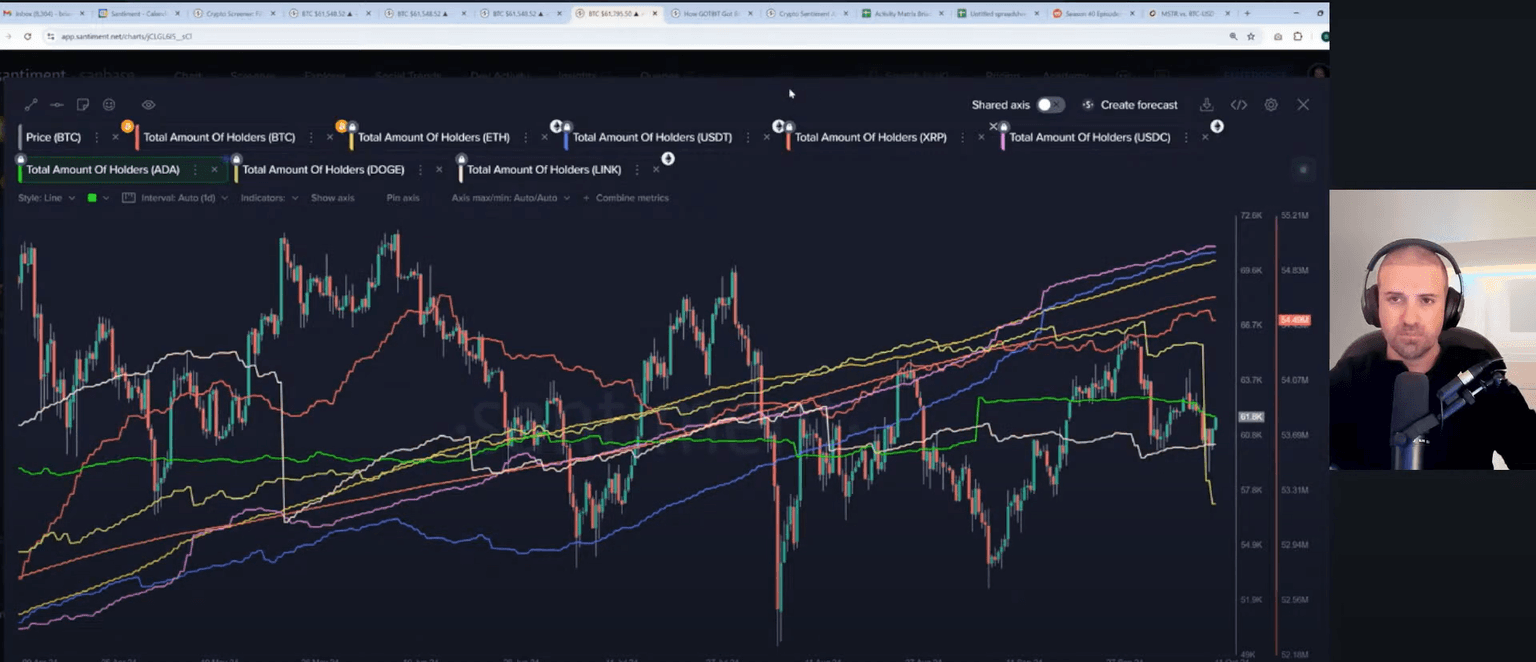This screenshot has width=1536, height=662.
Task: Open the embed code icon
Action: click(1238, 105)
